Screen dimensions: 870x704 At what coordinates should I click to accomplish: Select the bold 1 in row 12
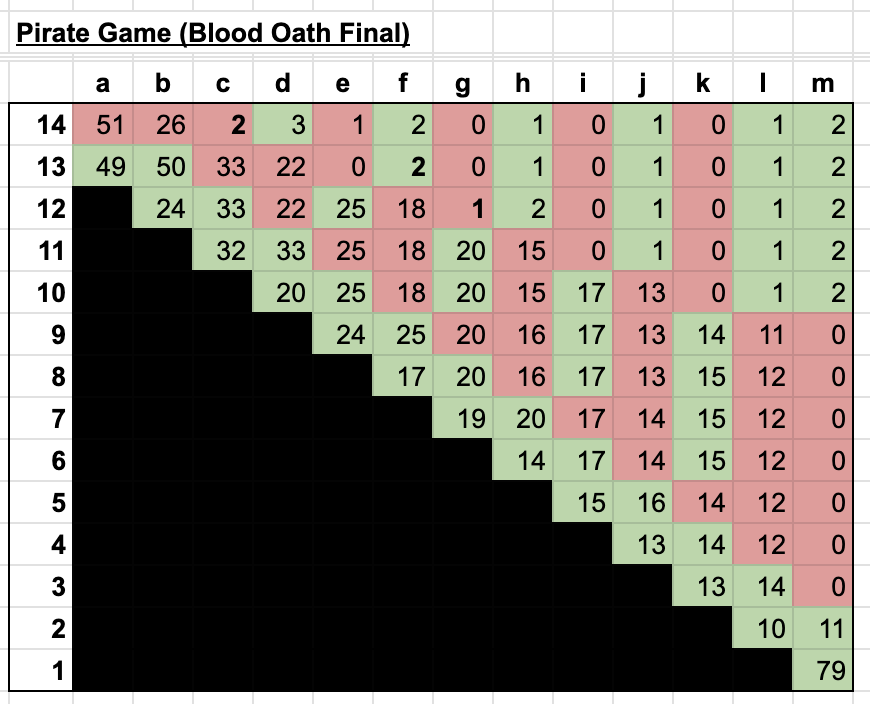pos(464,208)
